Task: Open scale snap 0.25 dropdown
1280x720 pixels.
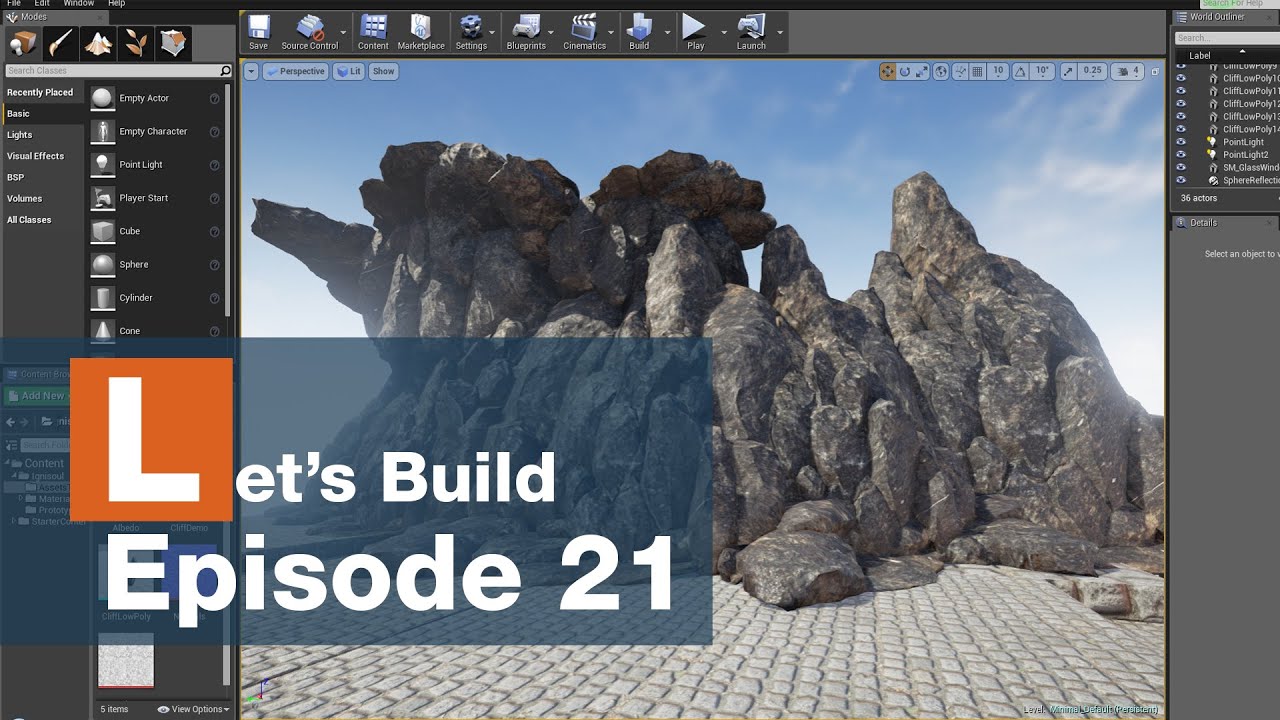Action: point(1092,71)
